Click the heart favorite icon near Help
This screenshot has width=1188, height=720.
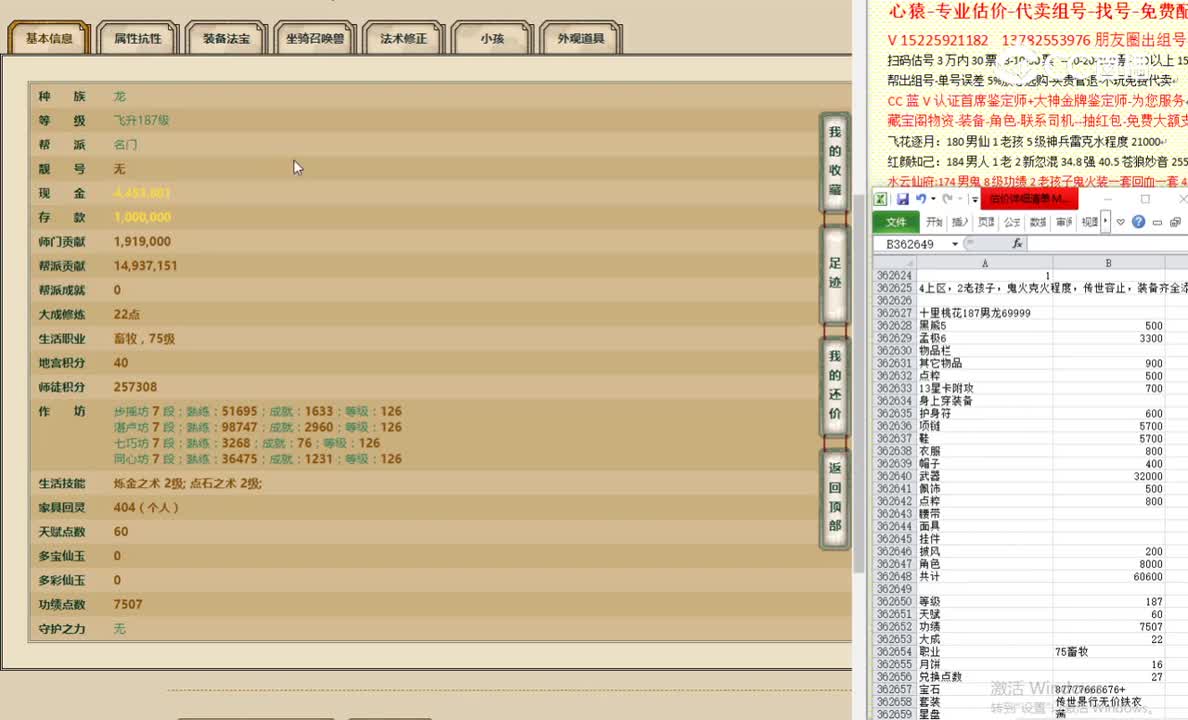tap(1120, 222)
